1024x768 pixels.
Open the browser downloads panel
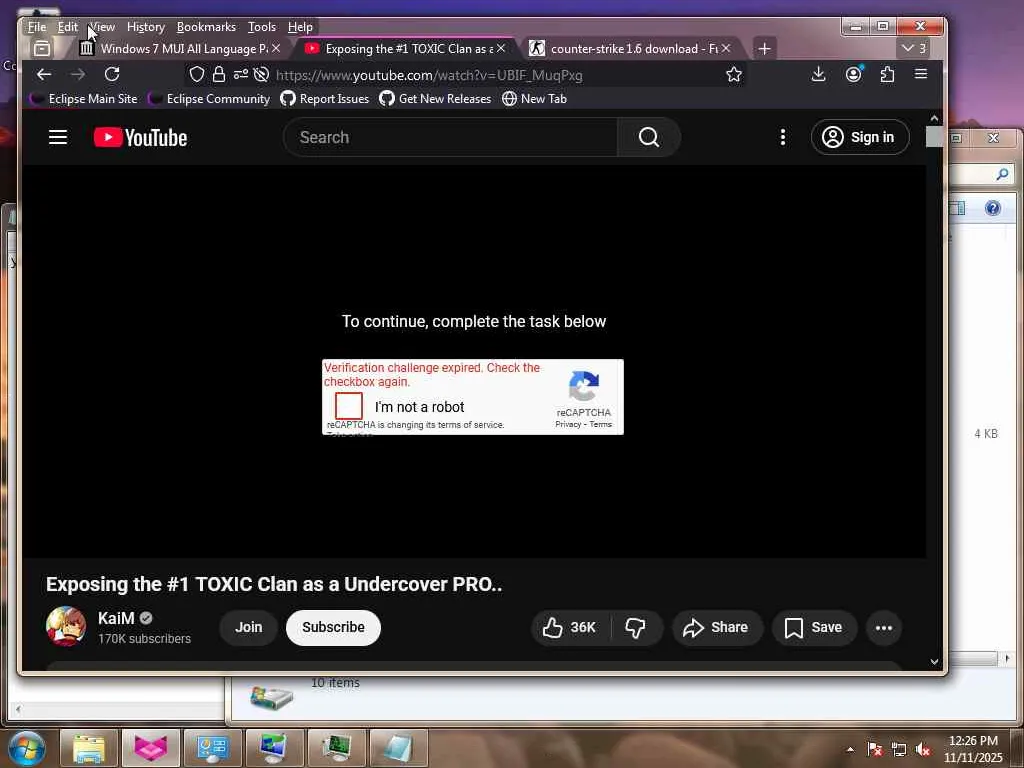[818, 74]
